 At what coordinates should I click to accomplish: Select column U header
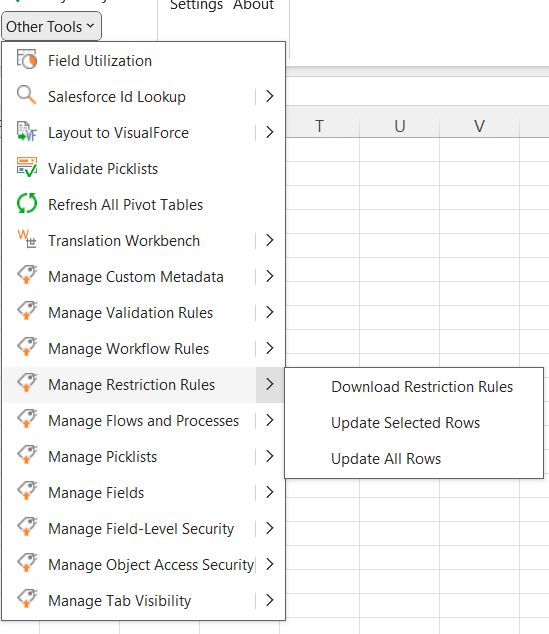(399, 126)
